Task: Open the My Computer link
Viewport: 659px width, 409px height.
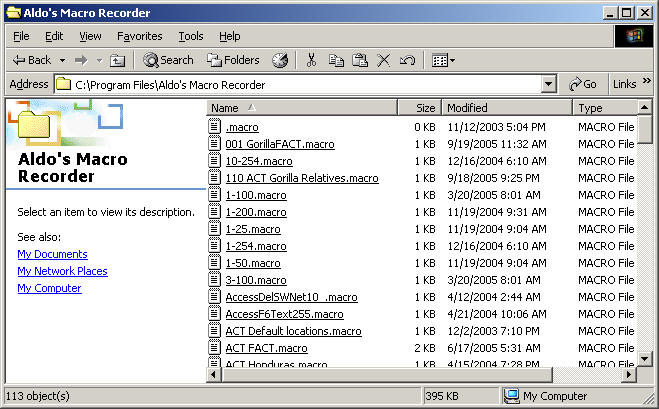Action: point(50,288)
